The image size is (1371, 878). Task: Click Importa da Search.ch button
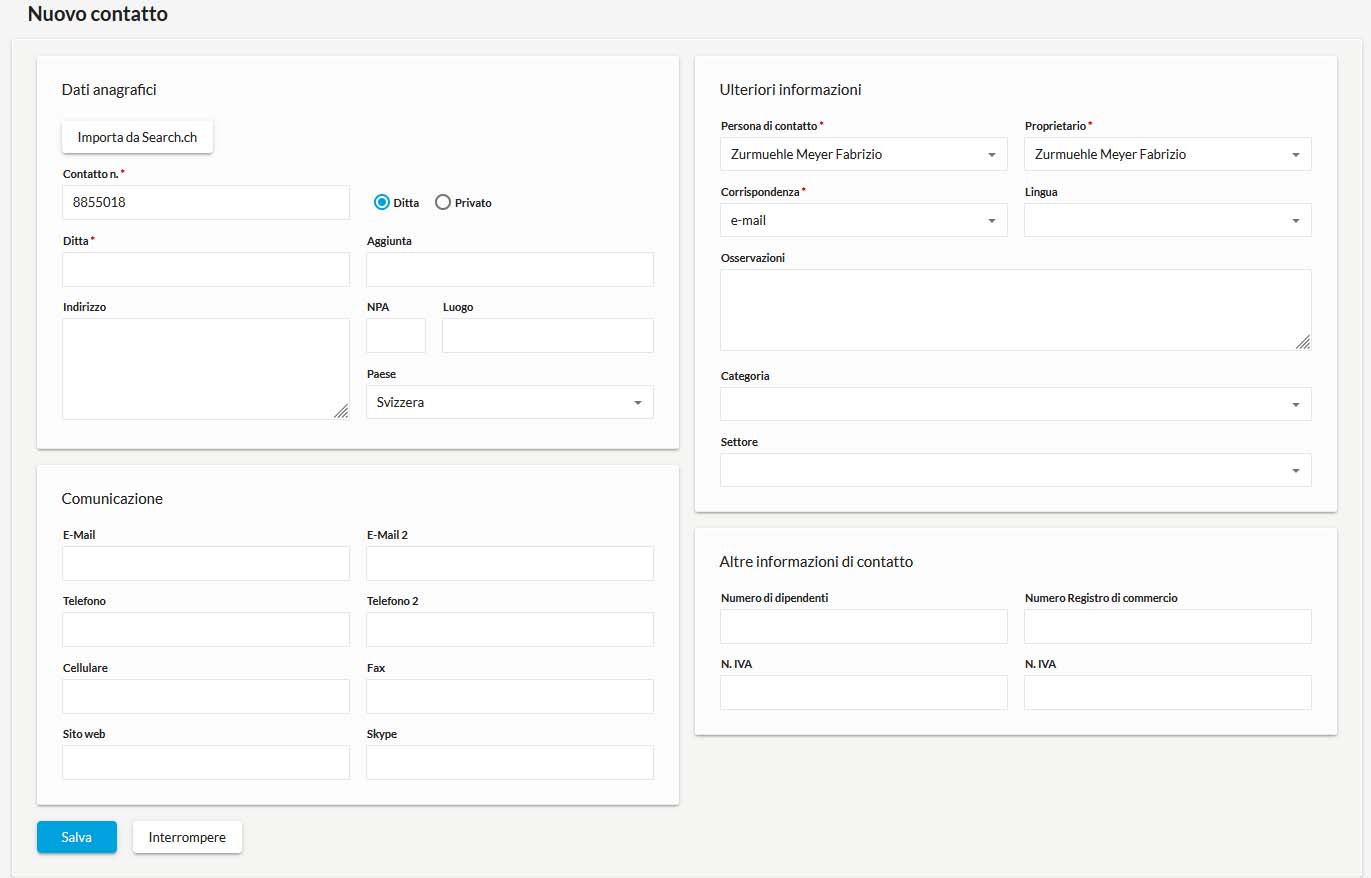click(x=137, y=137)
